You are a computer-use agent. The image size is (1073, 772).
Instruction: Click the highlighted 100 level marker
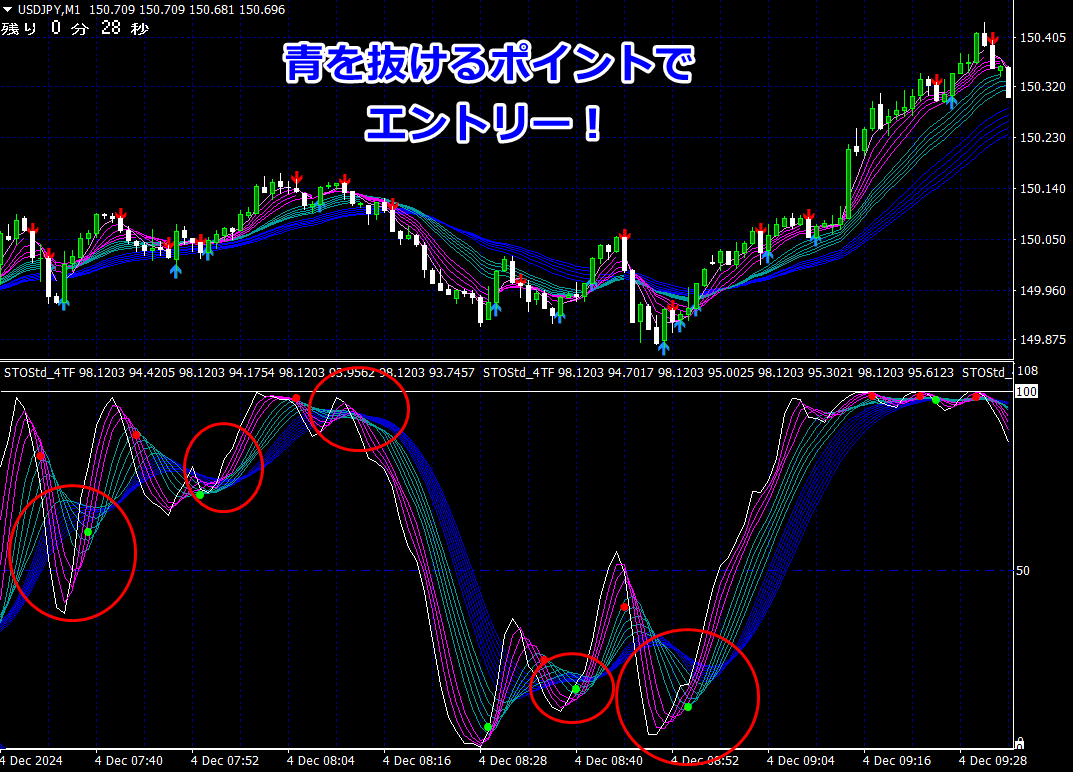1026,391
